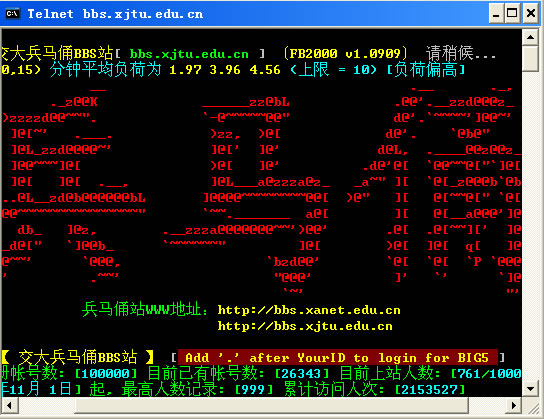The image size is (544, 419).
Task: Click the horizontal scrollbar left arrow
Action: 10,405
